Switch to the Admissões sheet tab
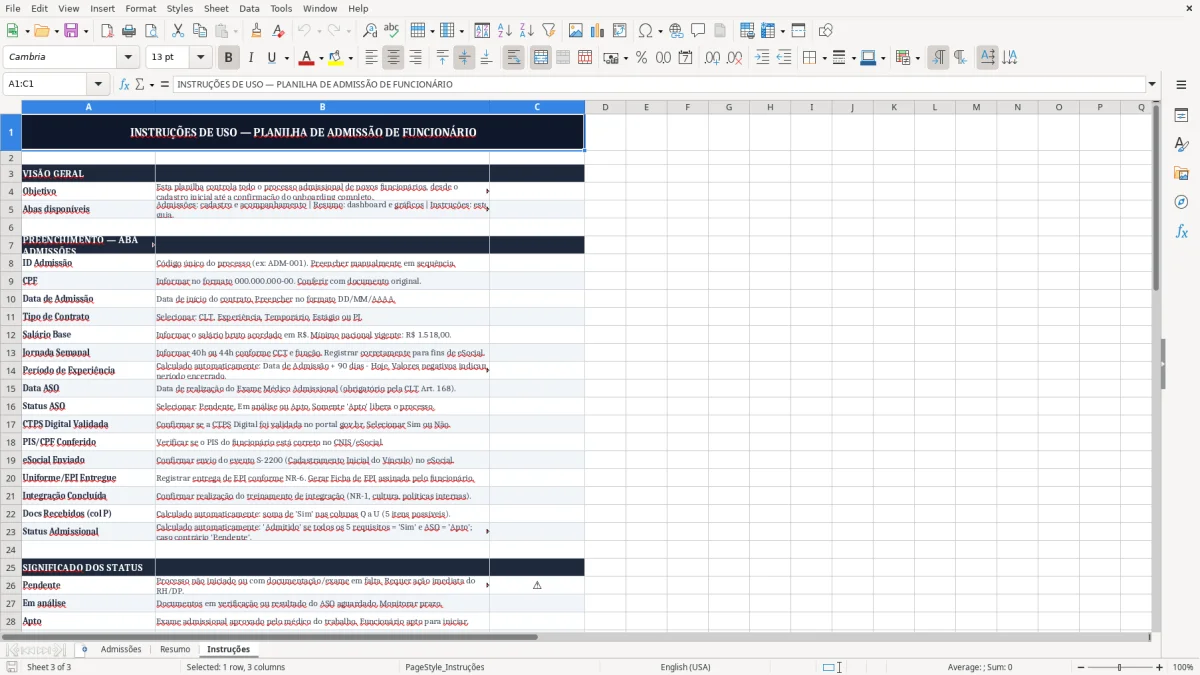This screenshot has width=1200, height=675. point(121,649)
